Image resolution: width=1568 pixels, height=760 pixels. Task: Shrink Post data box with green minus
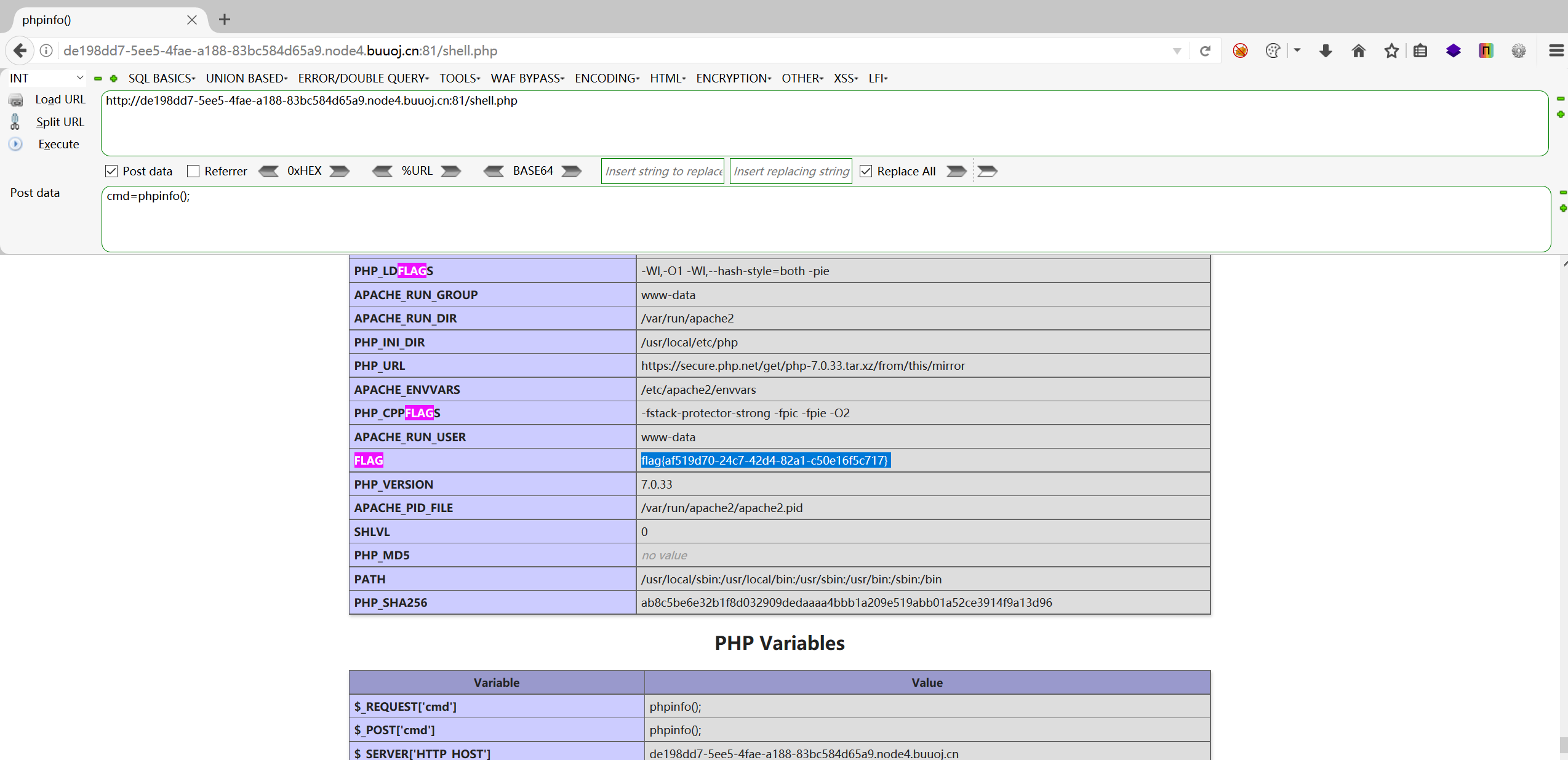click(1562, 193)
